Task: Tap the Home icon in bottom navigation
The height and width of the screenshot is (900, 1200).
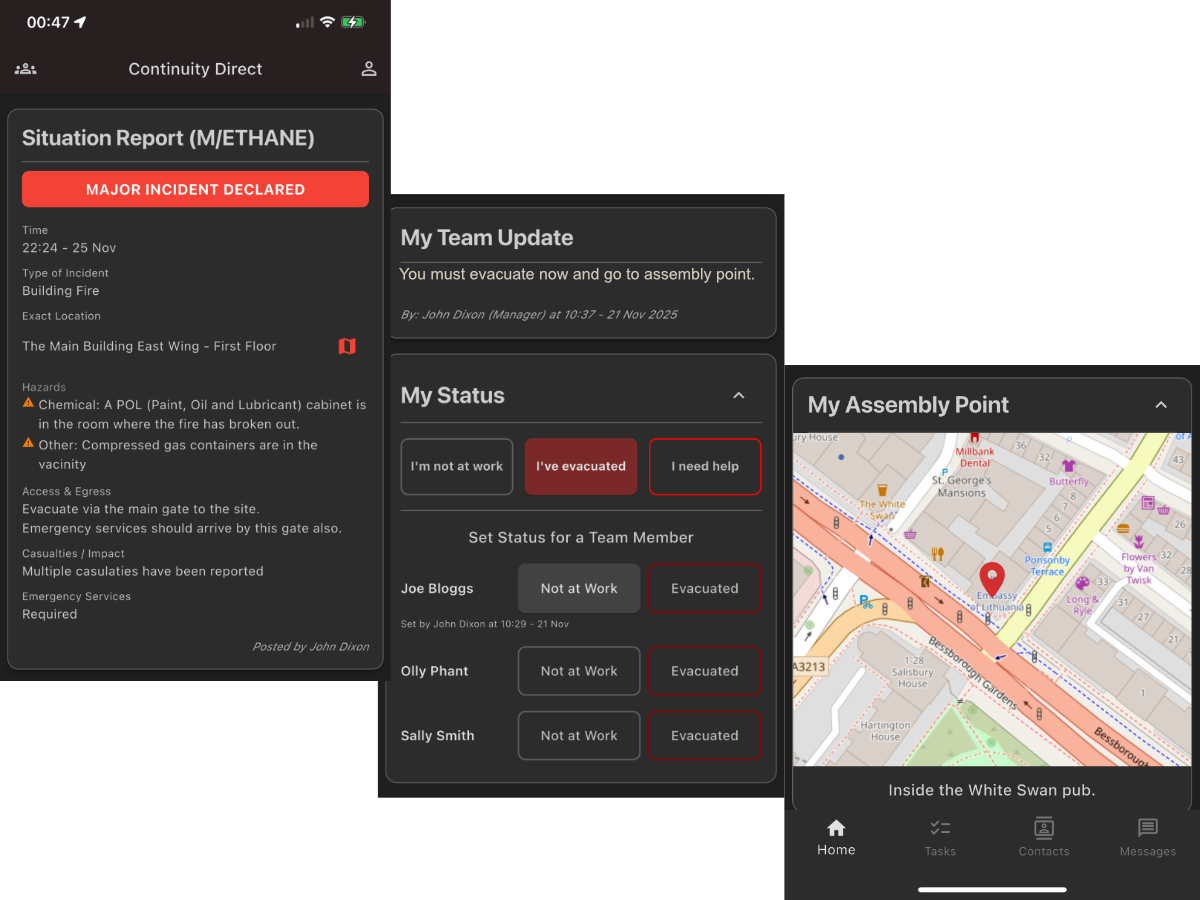Action: tap(836, 830)
